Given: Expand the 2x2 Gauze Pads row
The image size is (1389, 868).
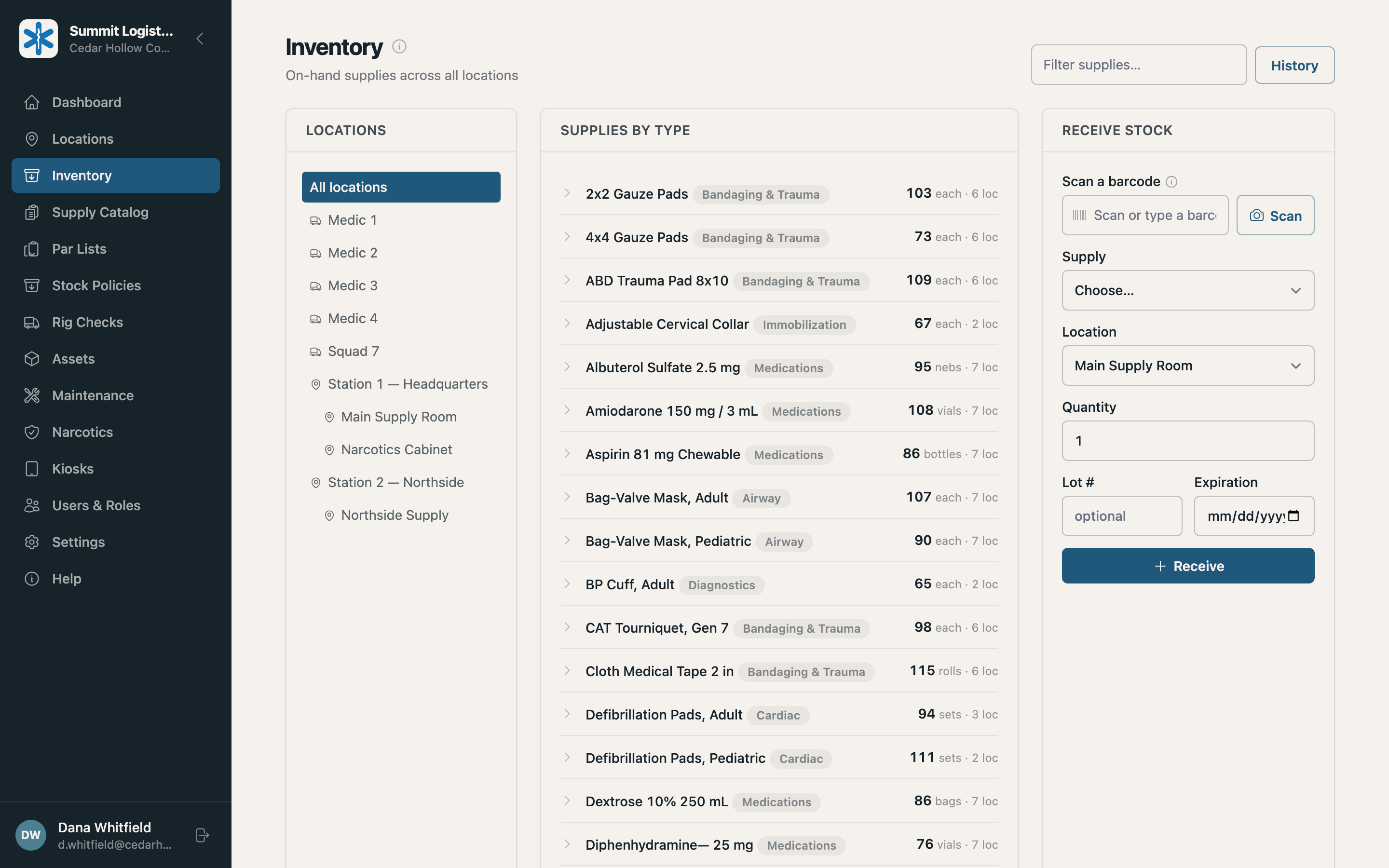Looking at the screenshot, I should click(567, 193).
